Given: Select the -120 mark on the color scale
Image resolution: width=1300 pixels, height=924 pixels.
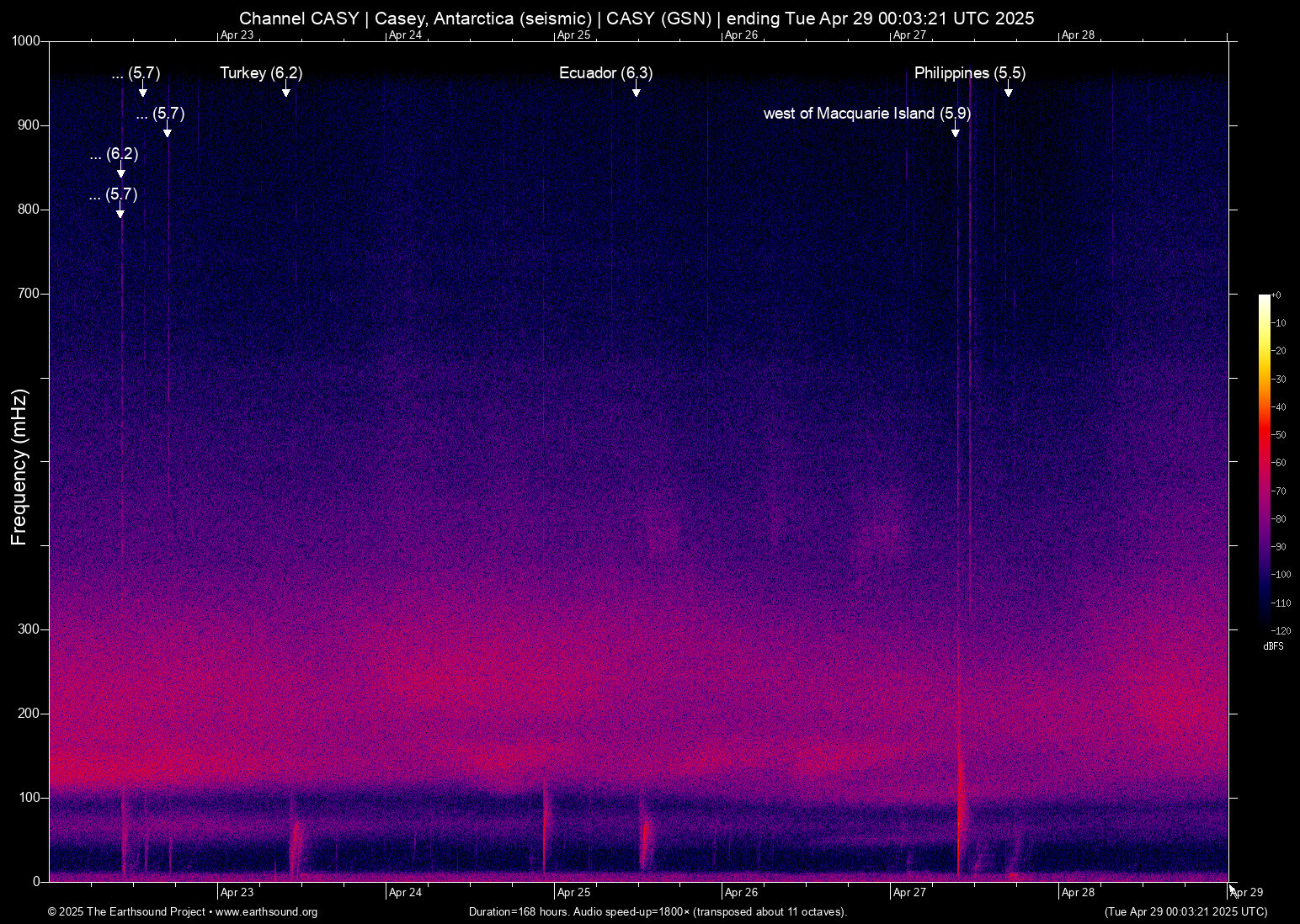Looking at the screenshot, I should coord(1281,630).
